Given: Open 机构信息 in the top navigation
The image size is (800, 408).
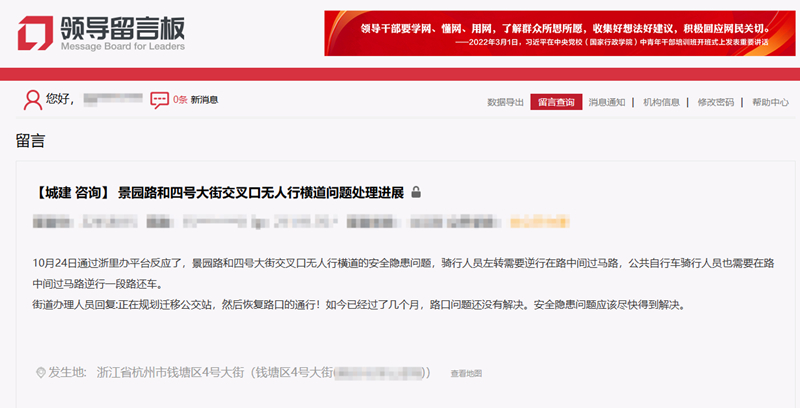Looking at the screenshot, I should pos(661,102).
